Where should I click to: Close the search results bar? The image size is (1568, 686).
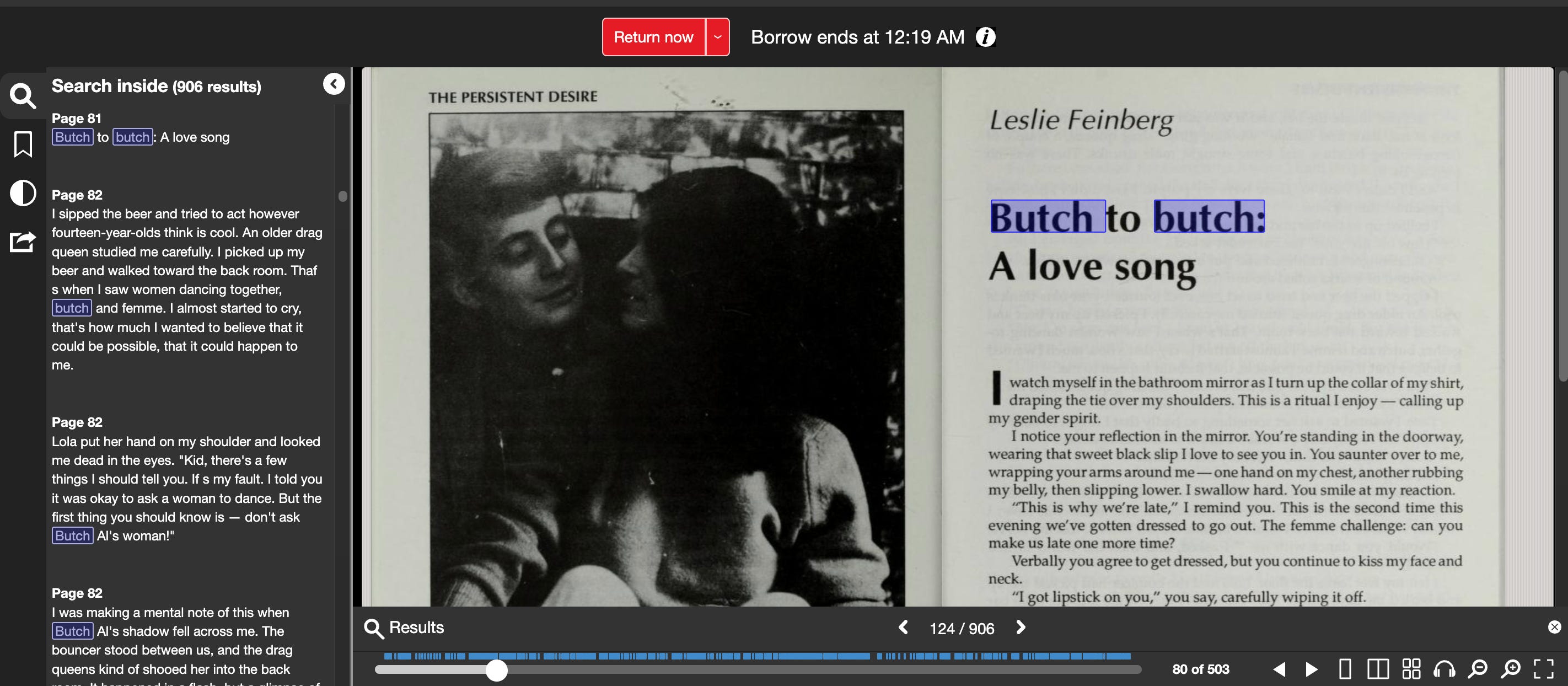coord(1554,627)
